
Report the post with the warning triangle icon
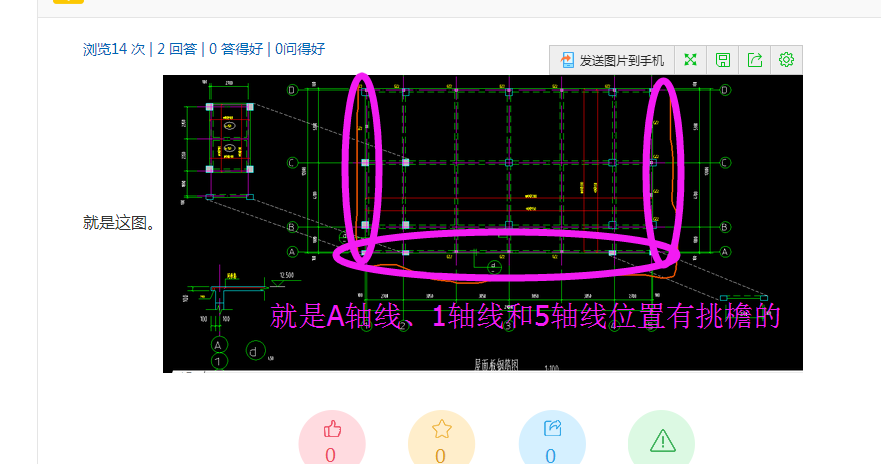[662, 440]
